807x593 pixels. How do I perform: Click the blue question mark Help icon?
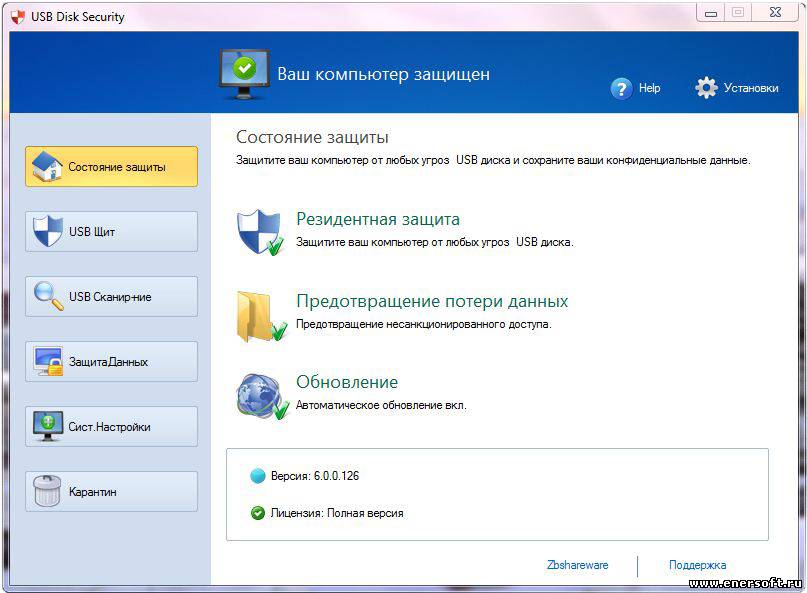(621, 88)
